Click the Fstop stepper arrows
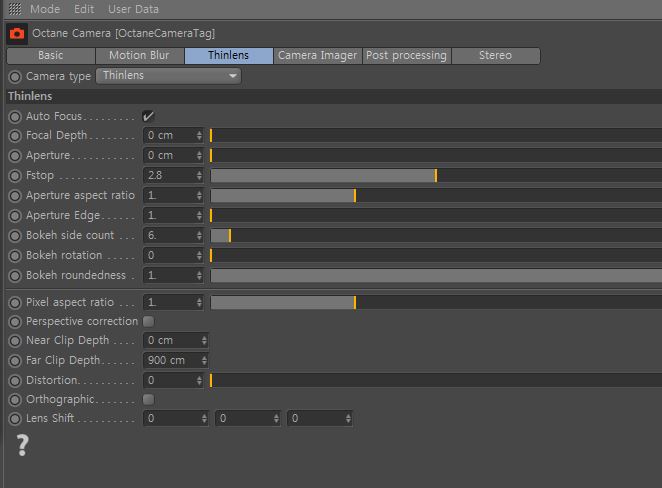 tap(199, 175)
